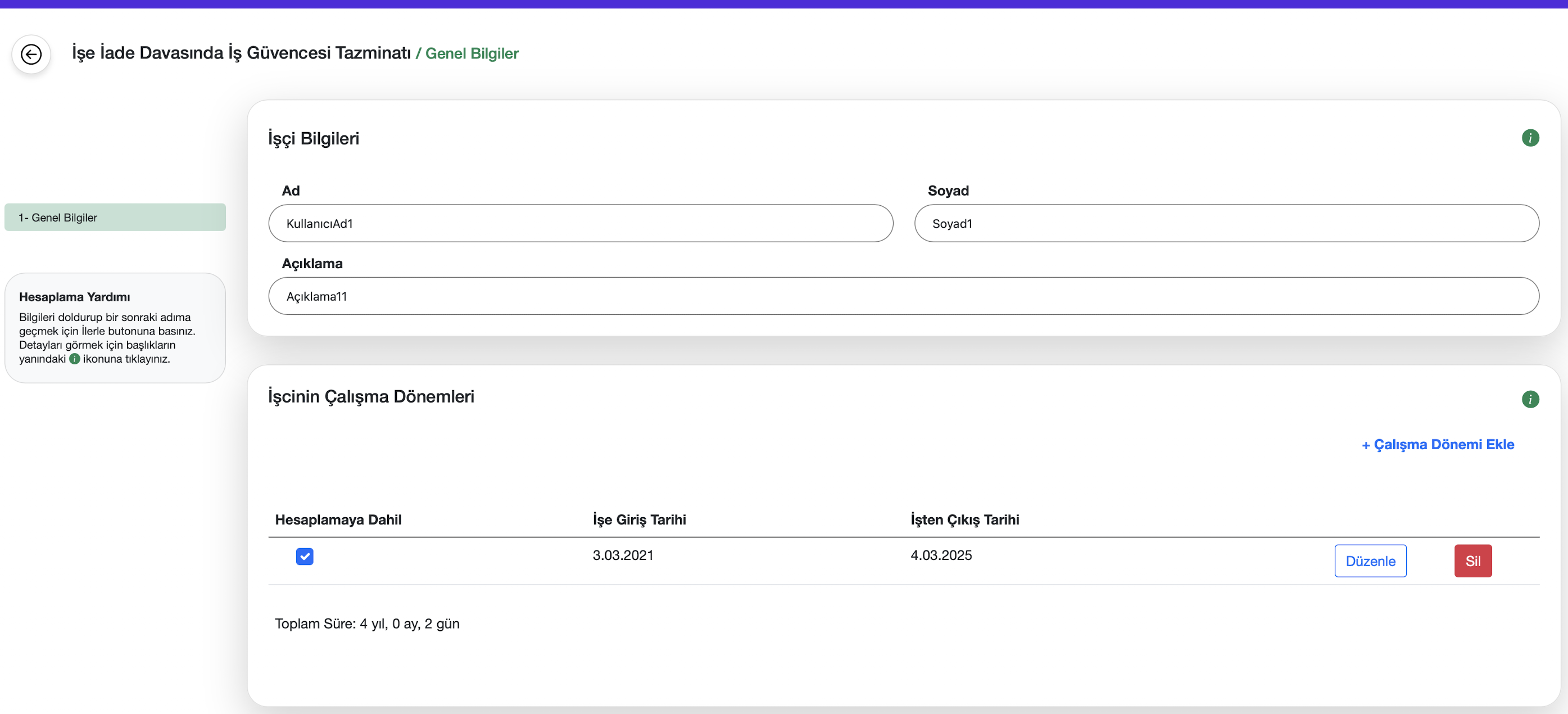Viewport: 1568px width, 714px height.
Task: Open info icon beside İşçi Bilgileri heading
Action: (x=1530, y=138)
